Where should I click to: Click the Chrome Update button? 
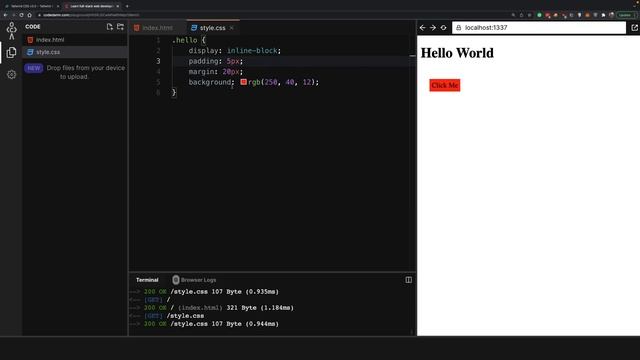coord(626,15)
